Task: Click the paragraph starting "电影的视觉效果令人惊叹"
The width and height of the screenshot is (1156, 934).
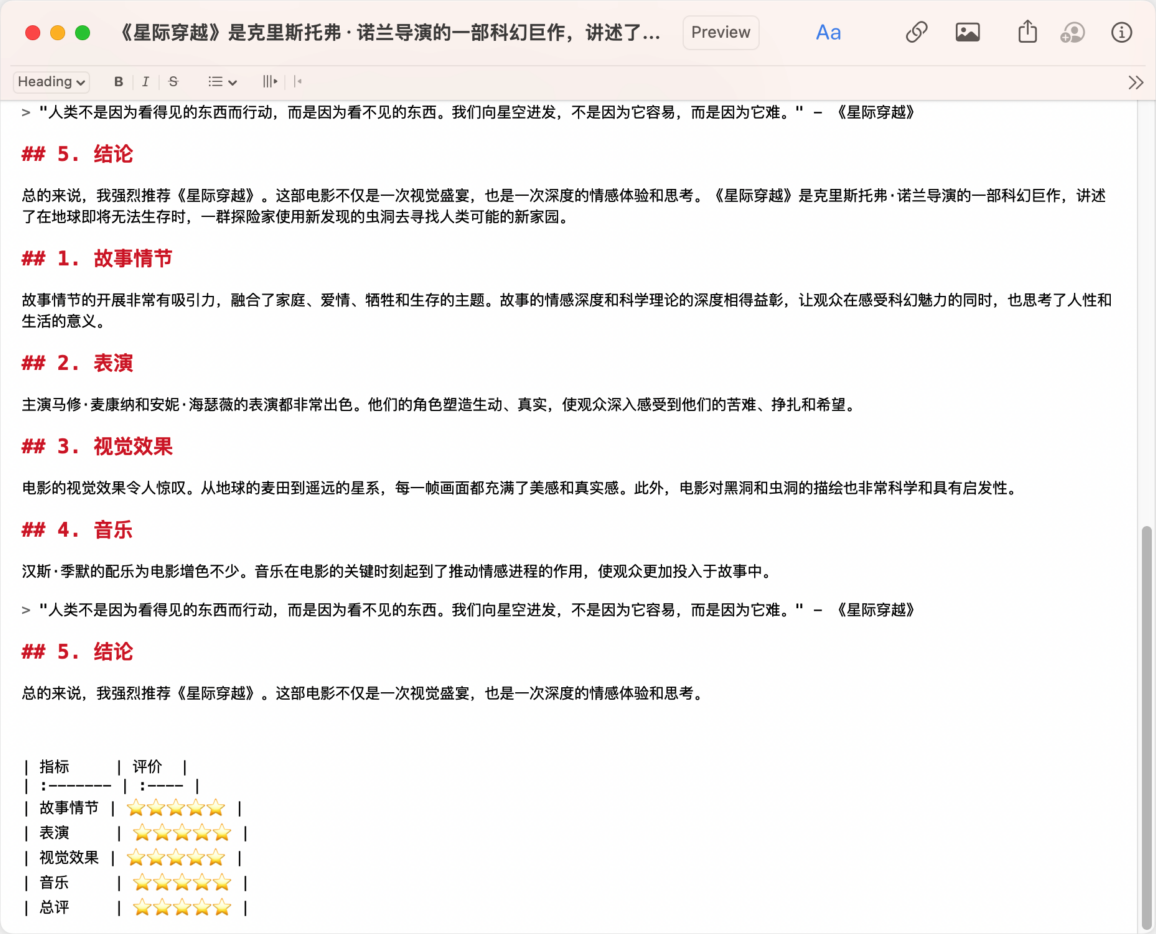Action: [x=521, y=488]
